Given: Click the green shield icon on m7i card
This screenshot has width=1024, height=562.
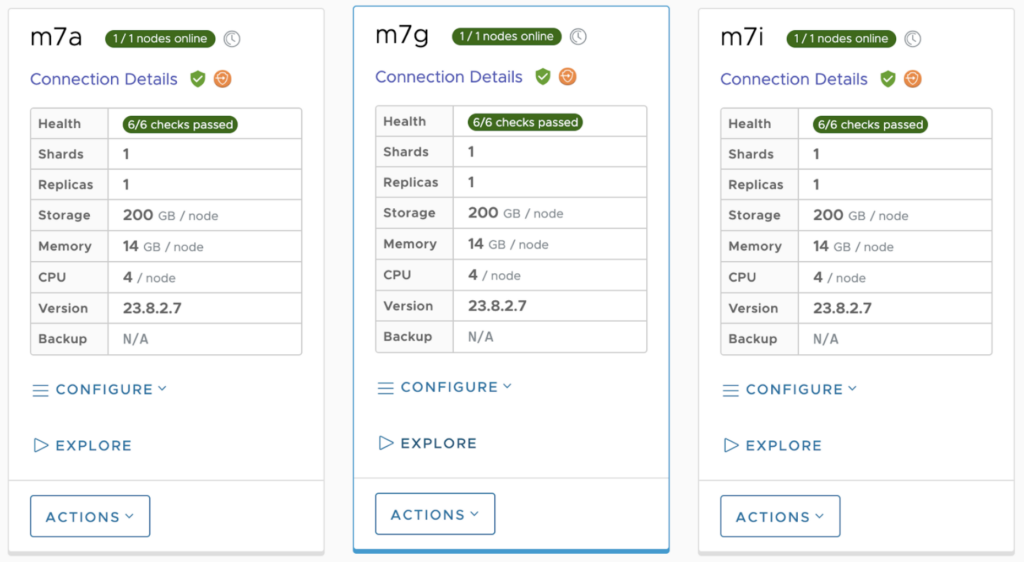Looking at the screenshot, I should [x=888, y=79].
